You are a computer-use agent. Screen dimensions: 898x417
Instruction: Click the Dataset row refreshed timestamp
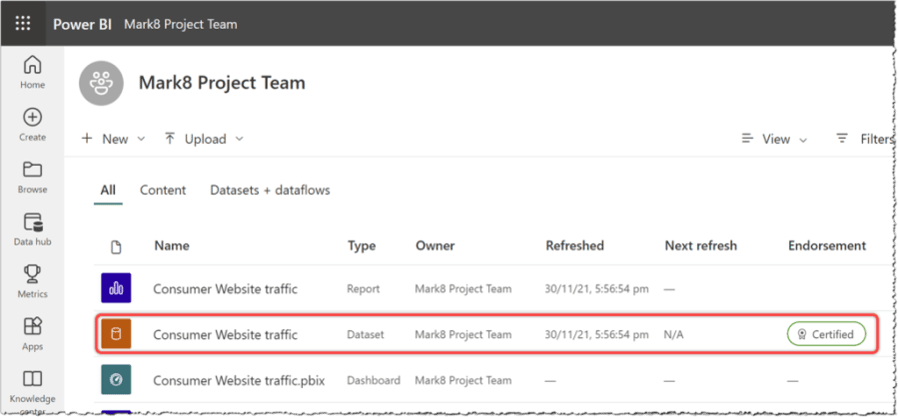click(x=597, y=335)
